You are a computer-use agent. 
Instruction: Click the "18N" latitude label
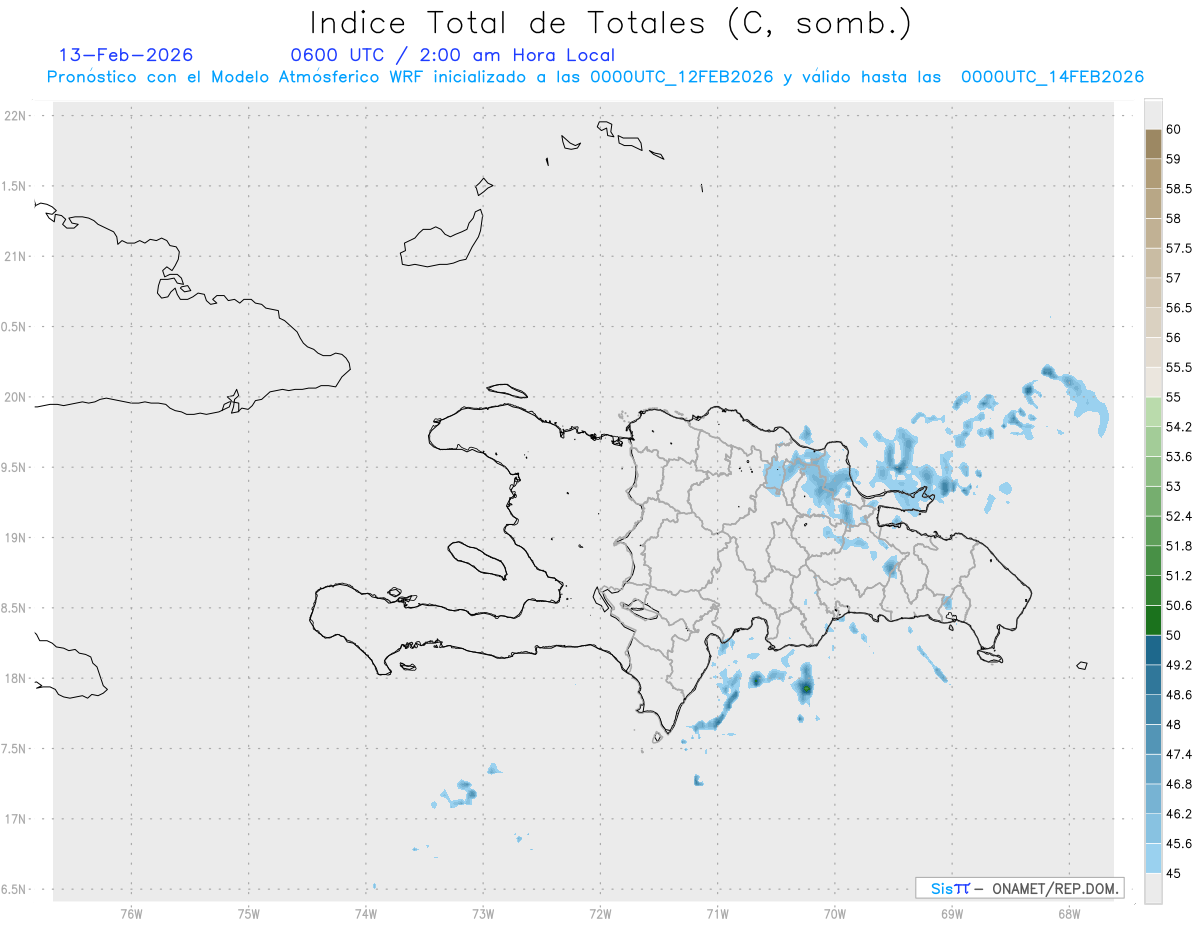[16, 678]
